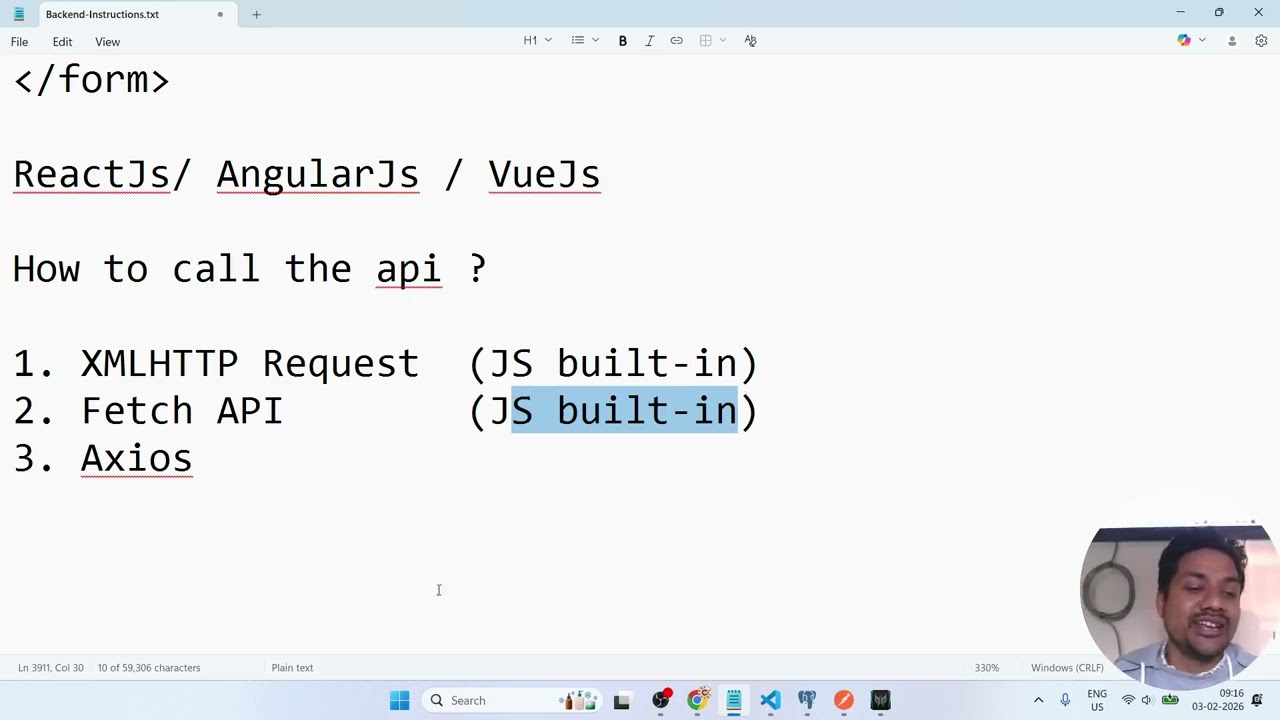1280x720 pixels.
Task: Click the 330% zoom level
Action: [x=987, y=668]
